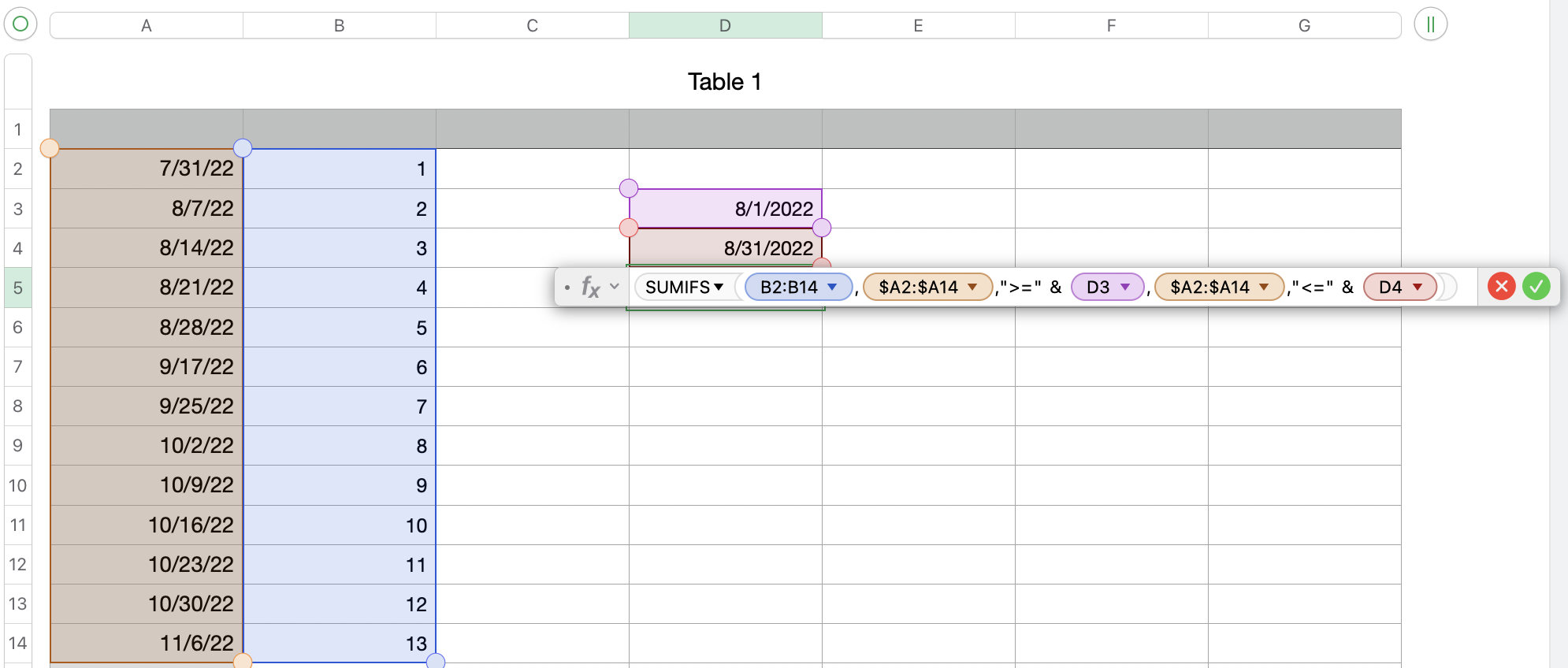Cancel the formula with the red X button
This screenshot has width=1568, height=668.
coord(1501,287)
